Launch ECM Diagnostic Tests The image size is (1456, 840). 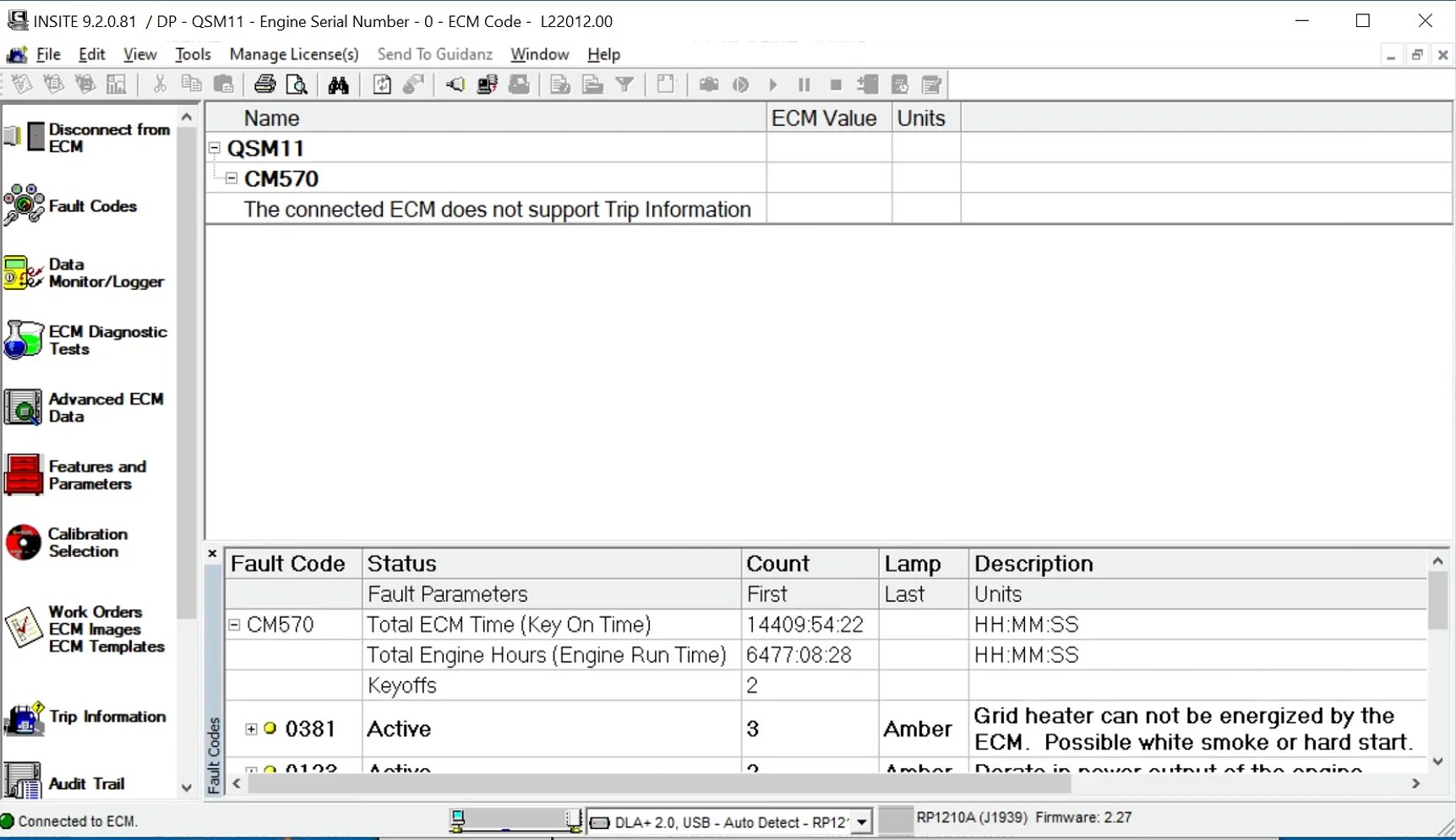[x=85, y=341]
